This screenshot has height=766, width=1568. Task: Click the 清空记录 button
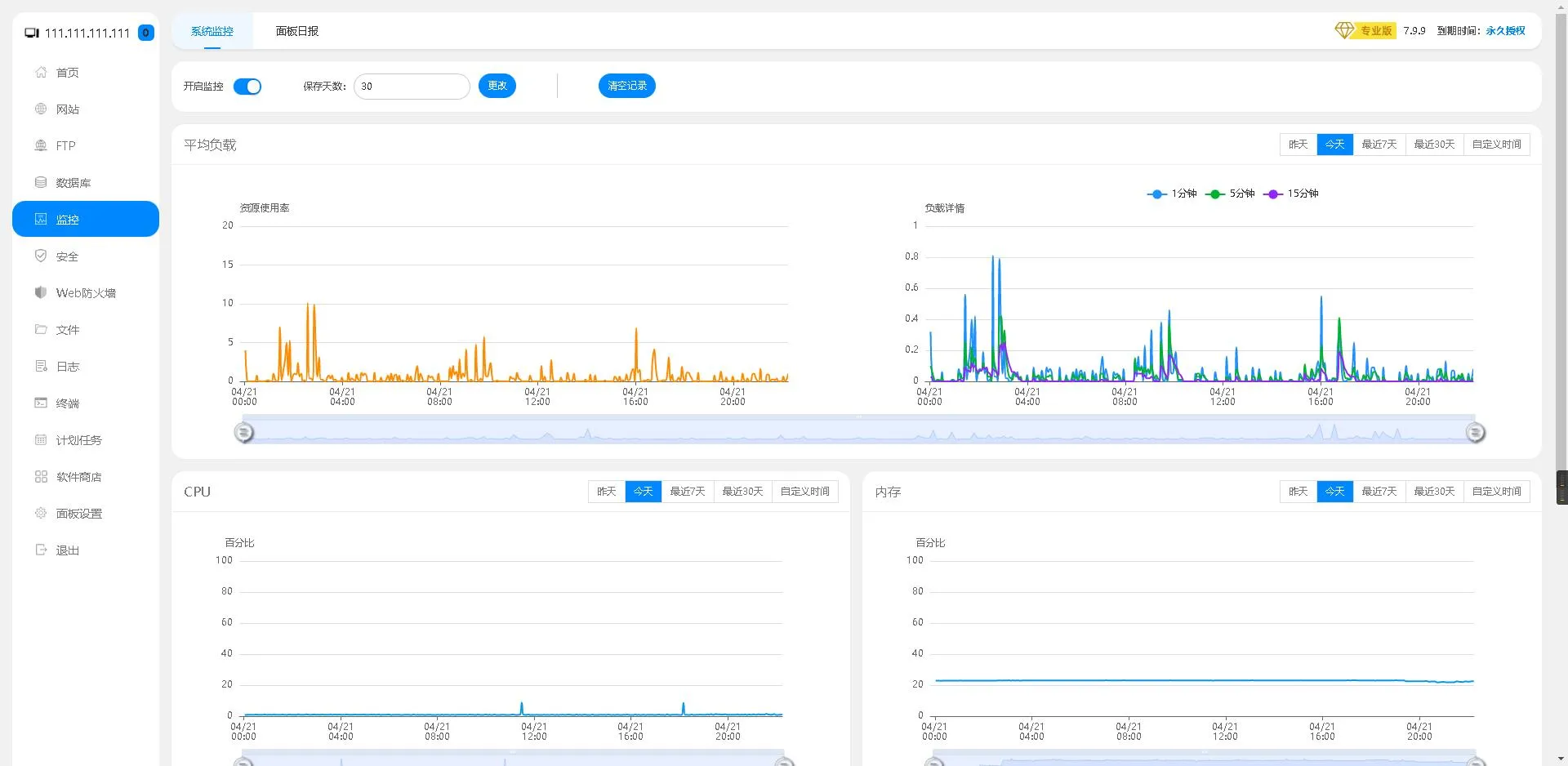627,86
